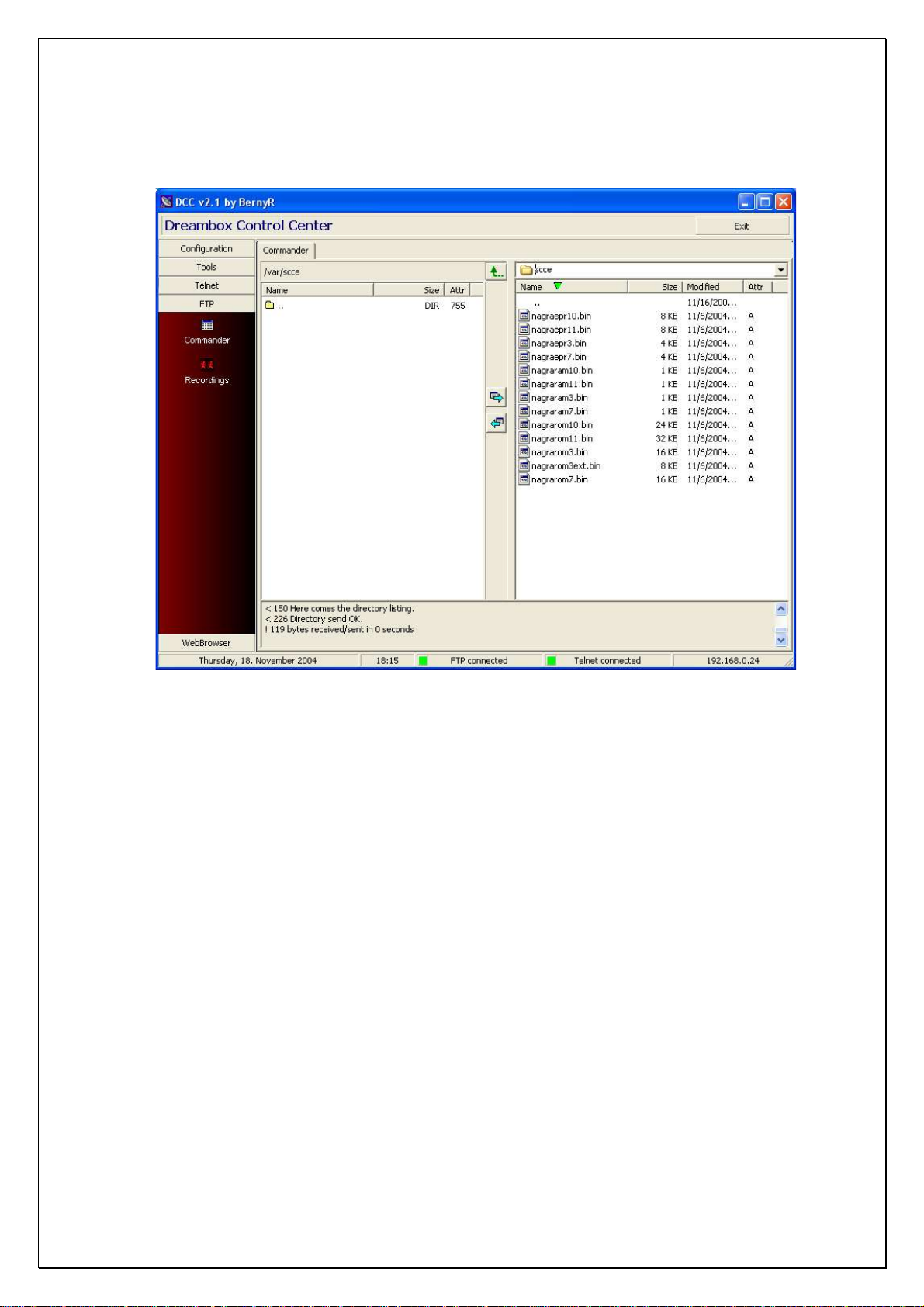Screen dimensions: 924x1307
Task: Click the nagraepr11.bin file icon
Action: (524, 330)
